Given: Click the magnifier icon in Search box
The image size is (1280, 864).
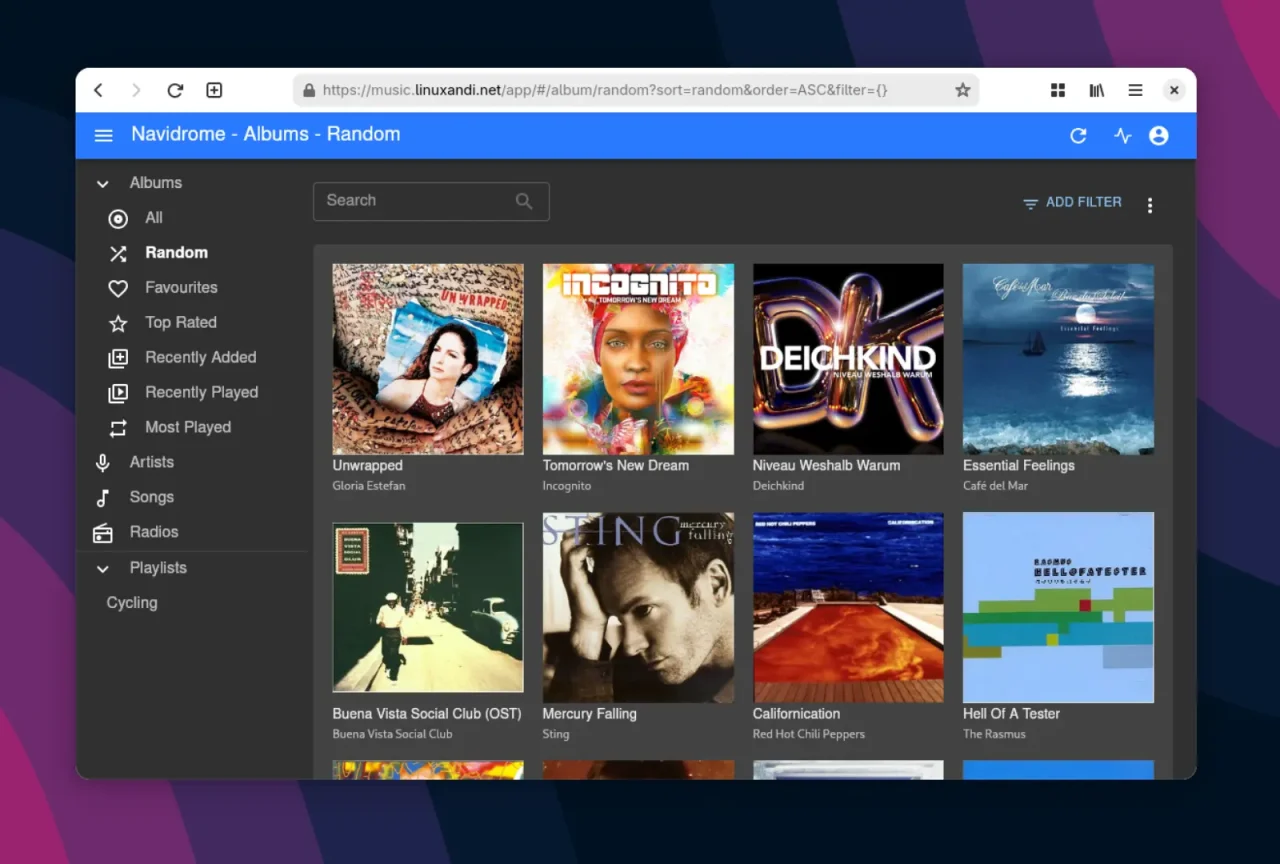Looking at the screenshot, I should point(524,201).
